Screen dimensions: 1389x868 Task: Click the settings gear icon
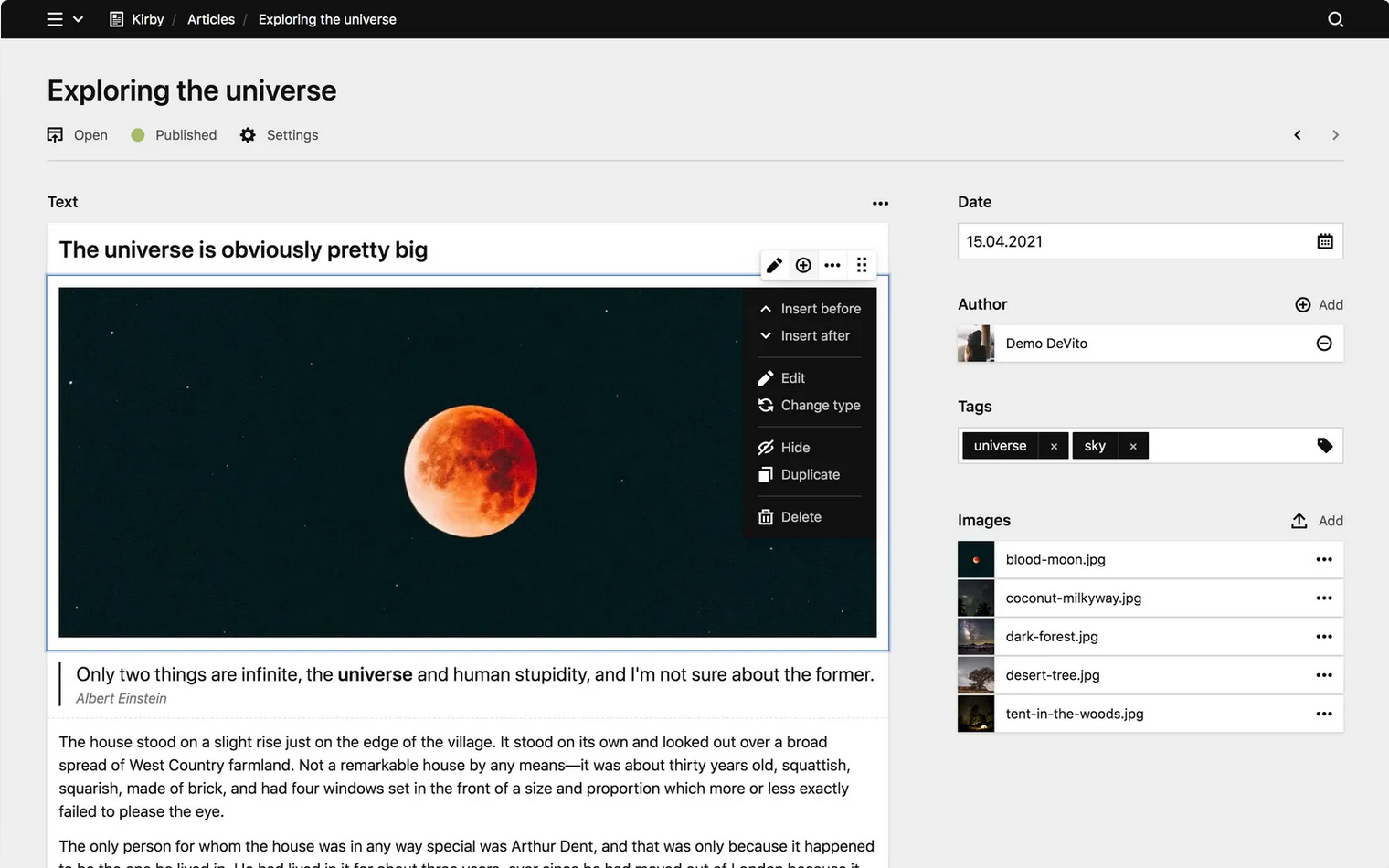248,135
